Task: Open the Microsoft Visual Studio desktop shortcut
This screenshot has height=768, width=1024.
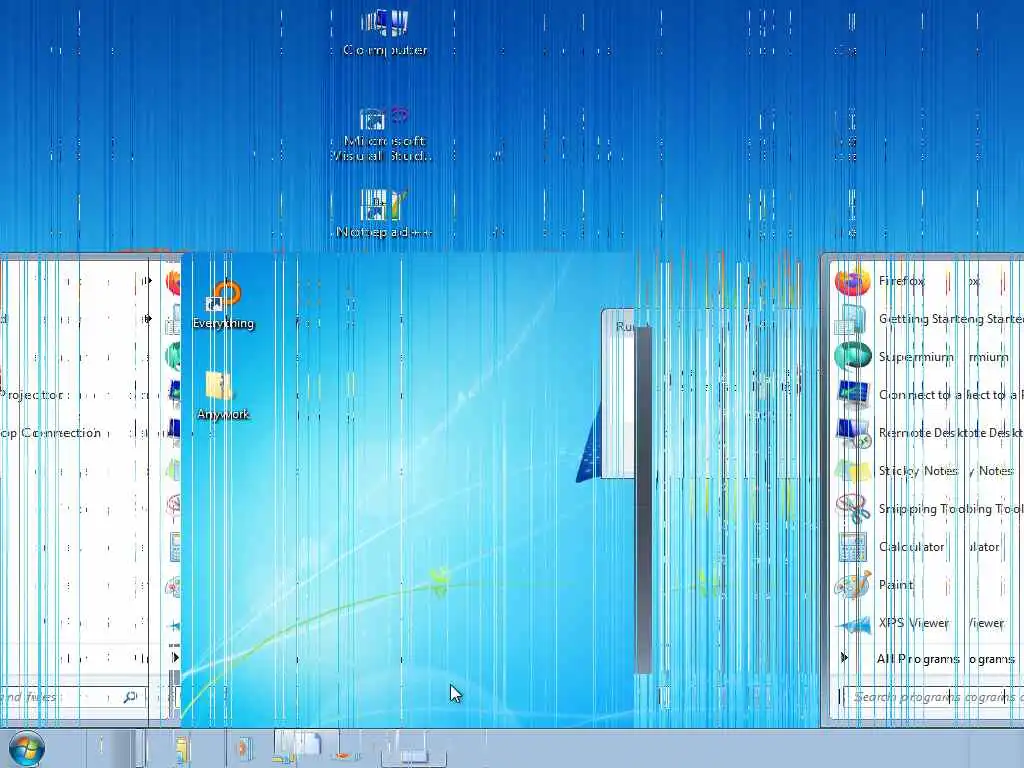Action: (x=383, y=135)
